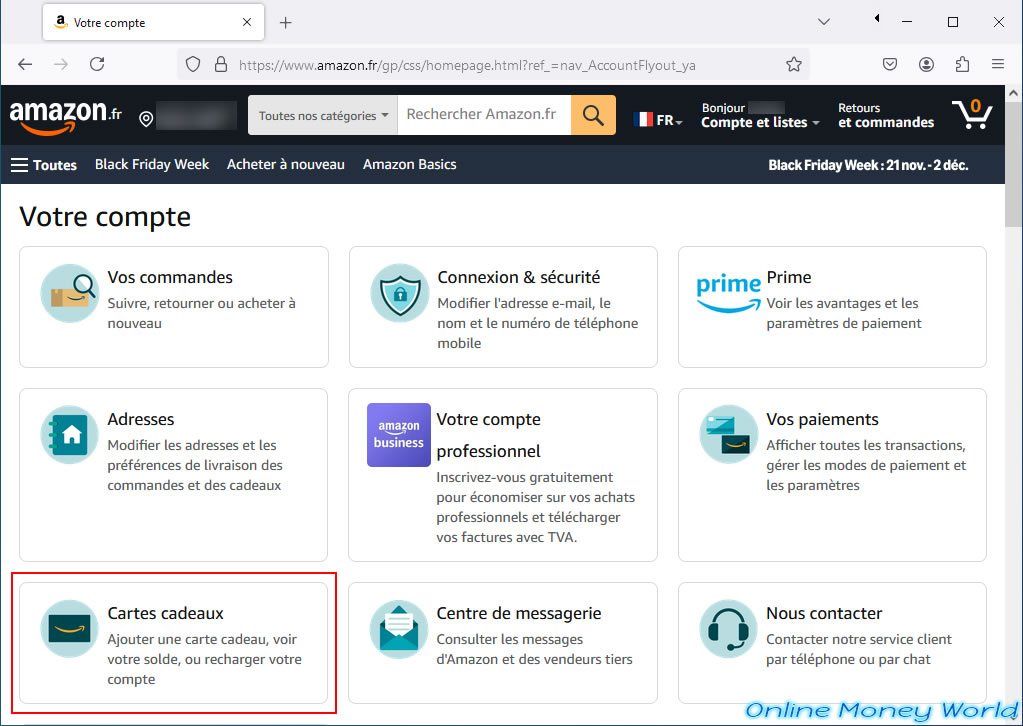Open the extensions puzzle icon

(962, 64)
